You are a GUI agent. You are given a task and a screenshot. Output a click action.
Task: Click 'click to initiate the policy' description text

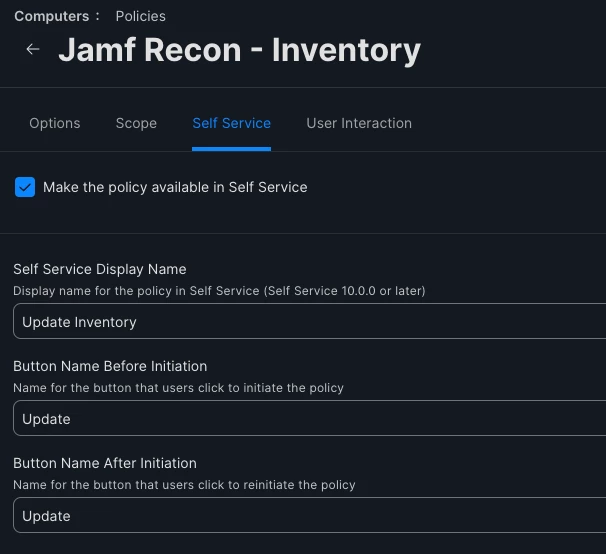(271, 388)
